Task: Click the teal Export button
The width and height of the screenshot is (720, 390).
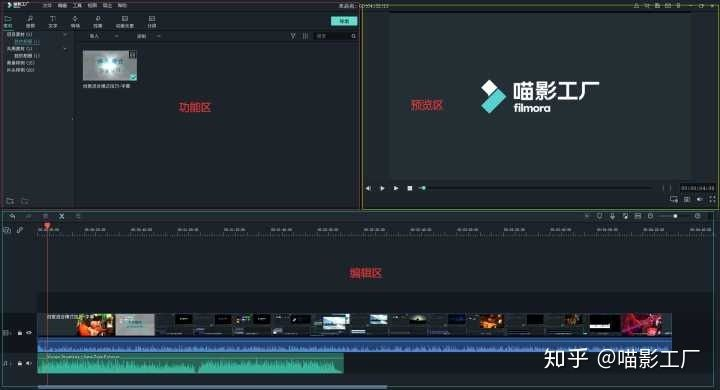Action: click(x=344, y=21)
